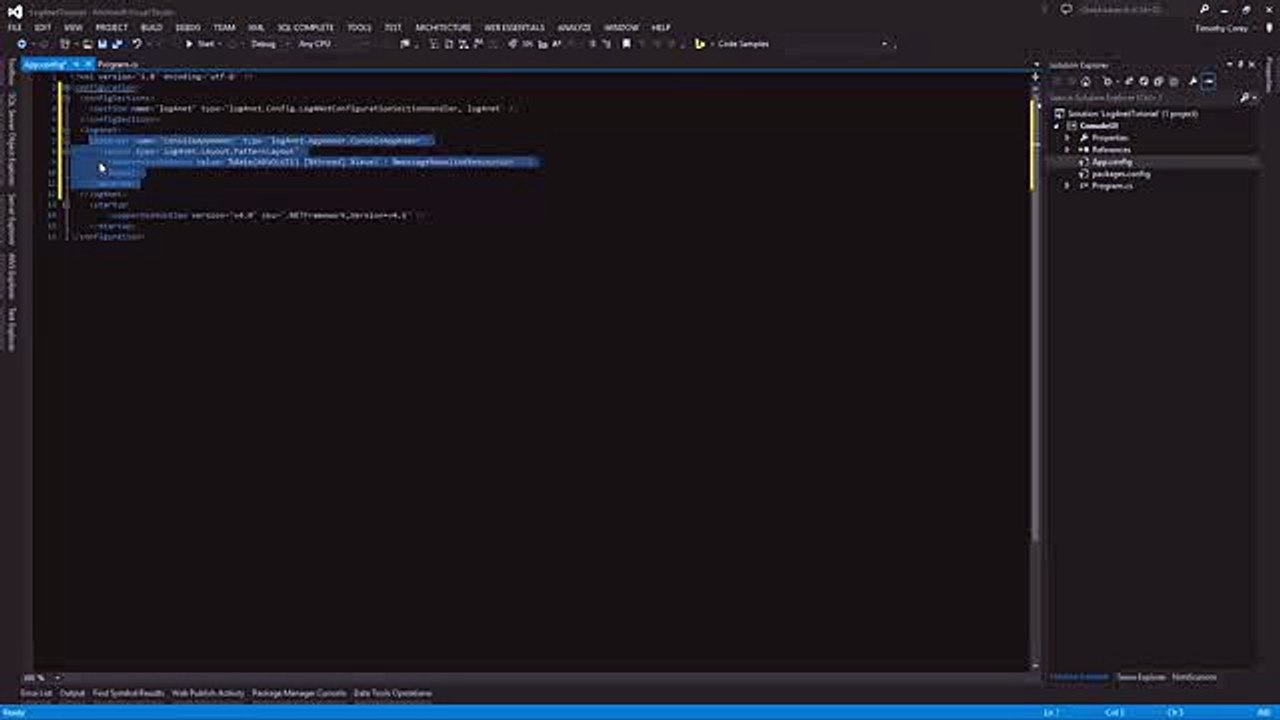The width and height of the screenshot is (1280, 720).
Task: Open the Code Samples dropdown arrow
Action: tap(884, 44)
